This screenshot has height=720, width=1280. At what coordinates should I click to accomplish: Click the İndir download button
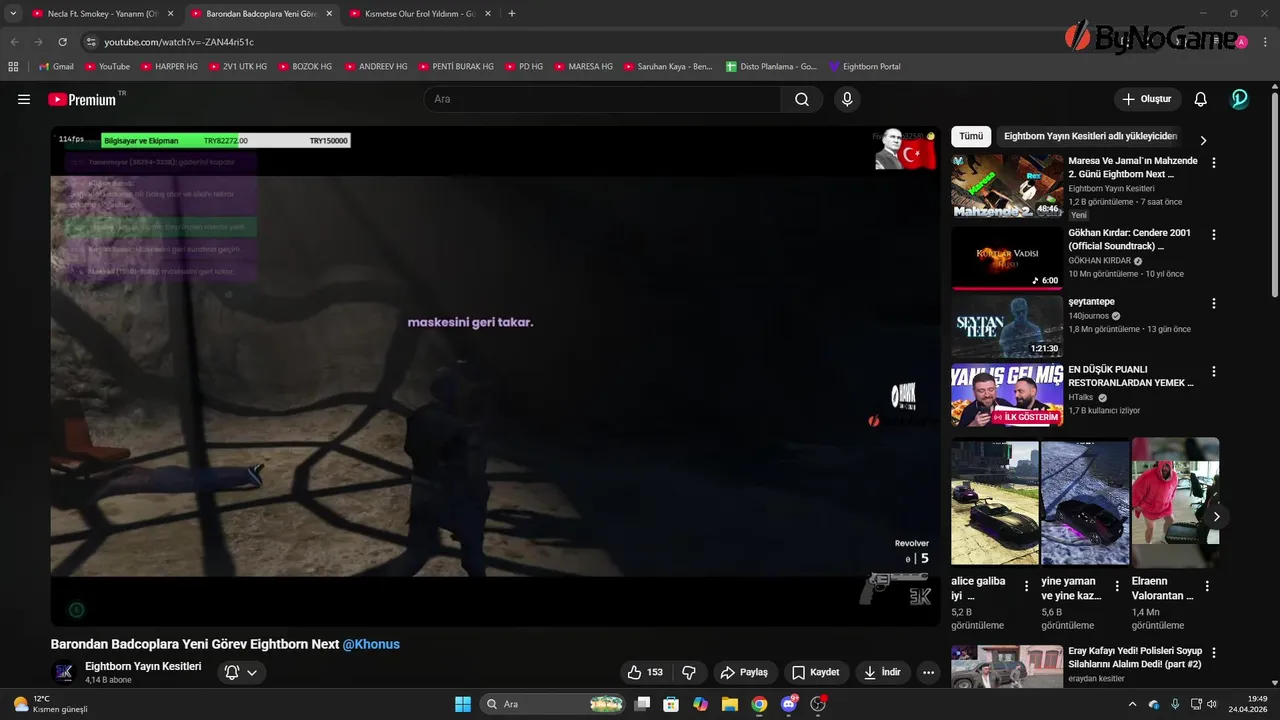(883, 673)
